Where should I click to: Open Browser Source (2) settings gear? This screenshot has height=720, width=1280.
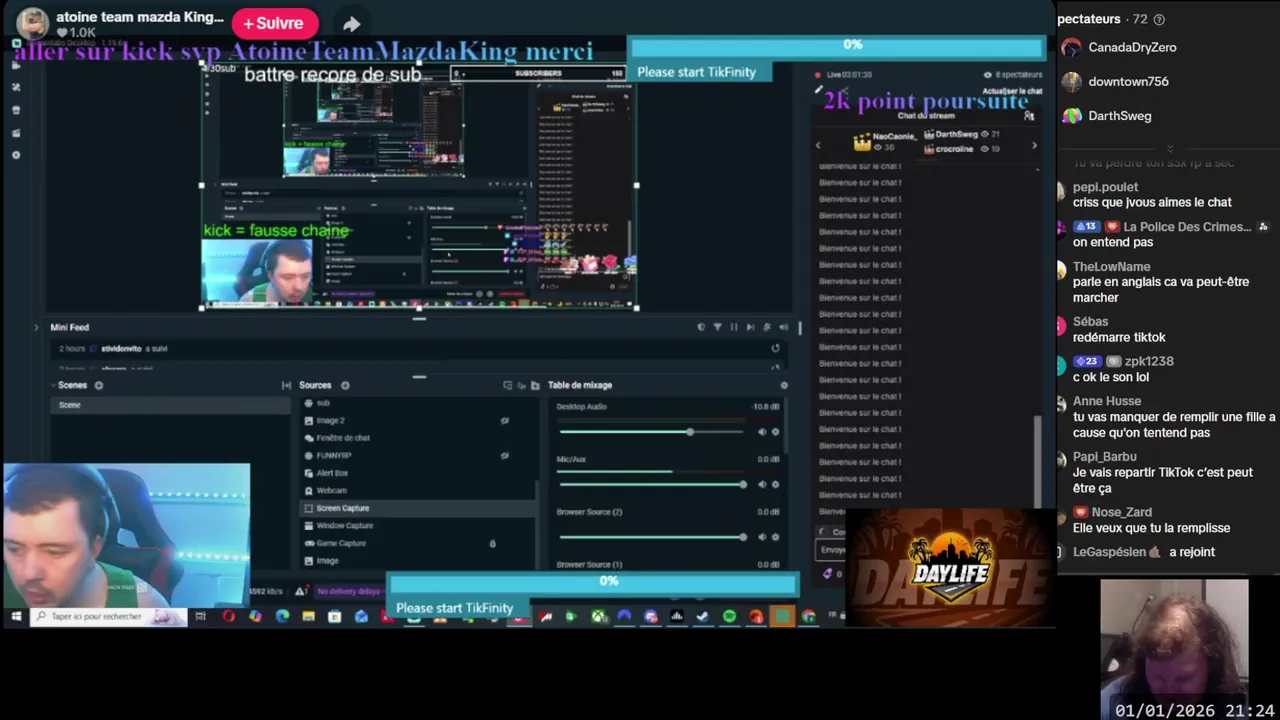pyautogui.click(x=775, y=537)
